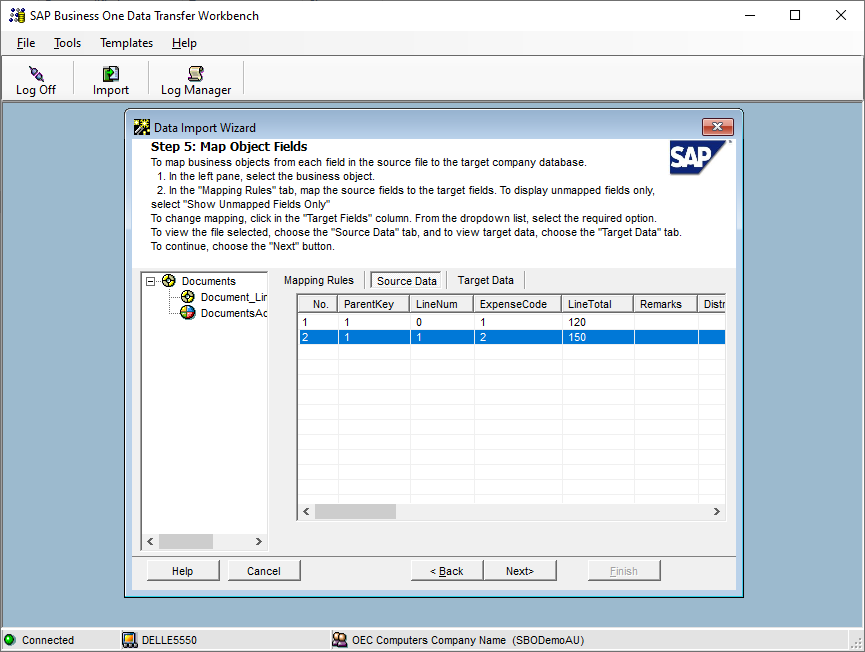Image resolution: width=865 pixels, height=652 pixels.
Task: Click the LineNum column header
Action: tap(441, 304)
